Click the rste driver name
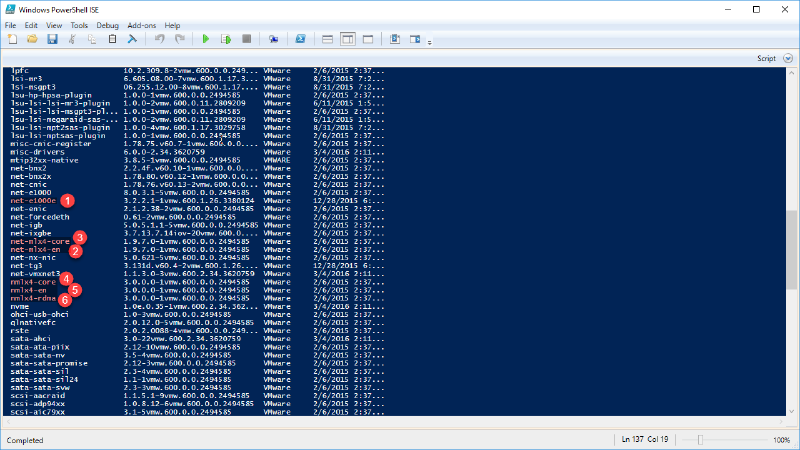Viewport: 800px width, 450px height. click(x=19, y=331)
